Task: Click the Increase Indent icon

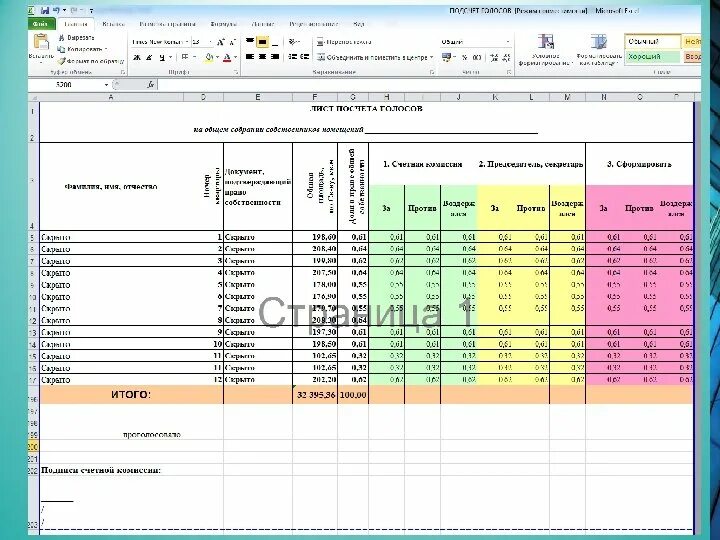Action: click(304, 57)
